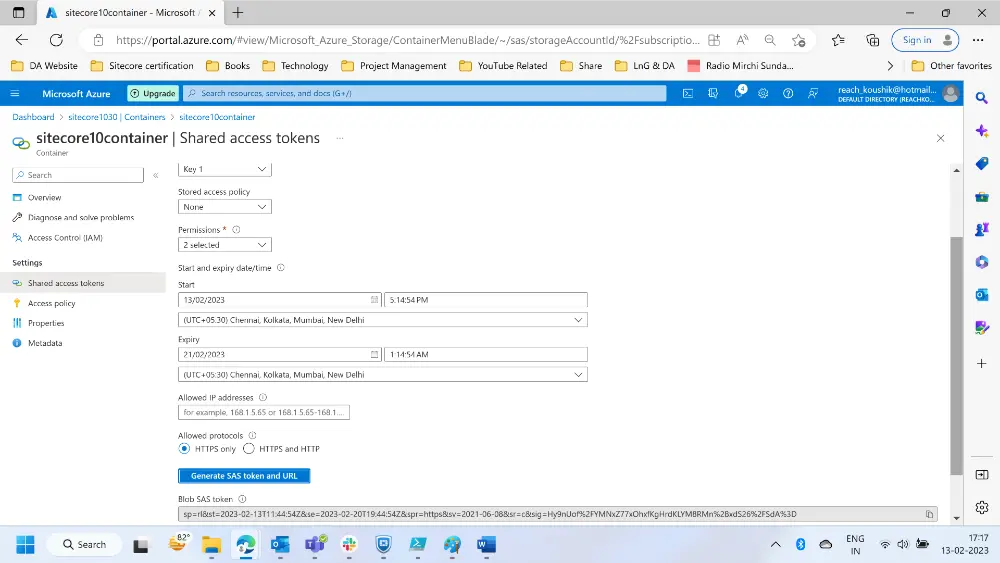Open the Start time zone dropdown
This screenshot has height=563, width=1000.
(383, 320)
